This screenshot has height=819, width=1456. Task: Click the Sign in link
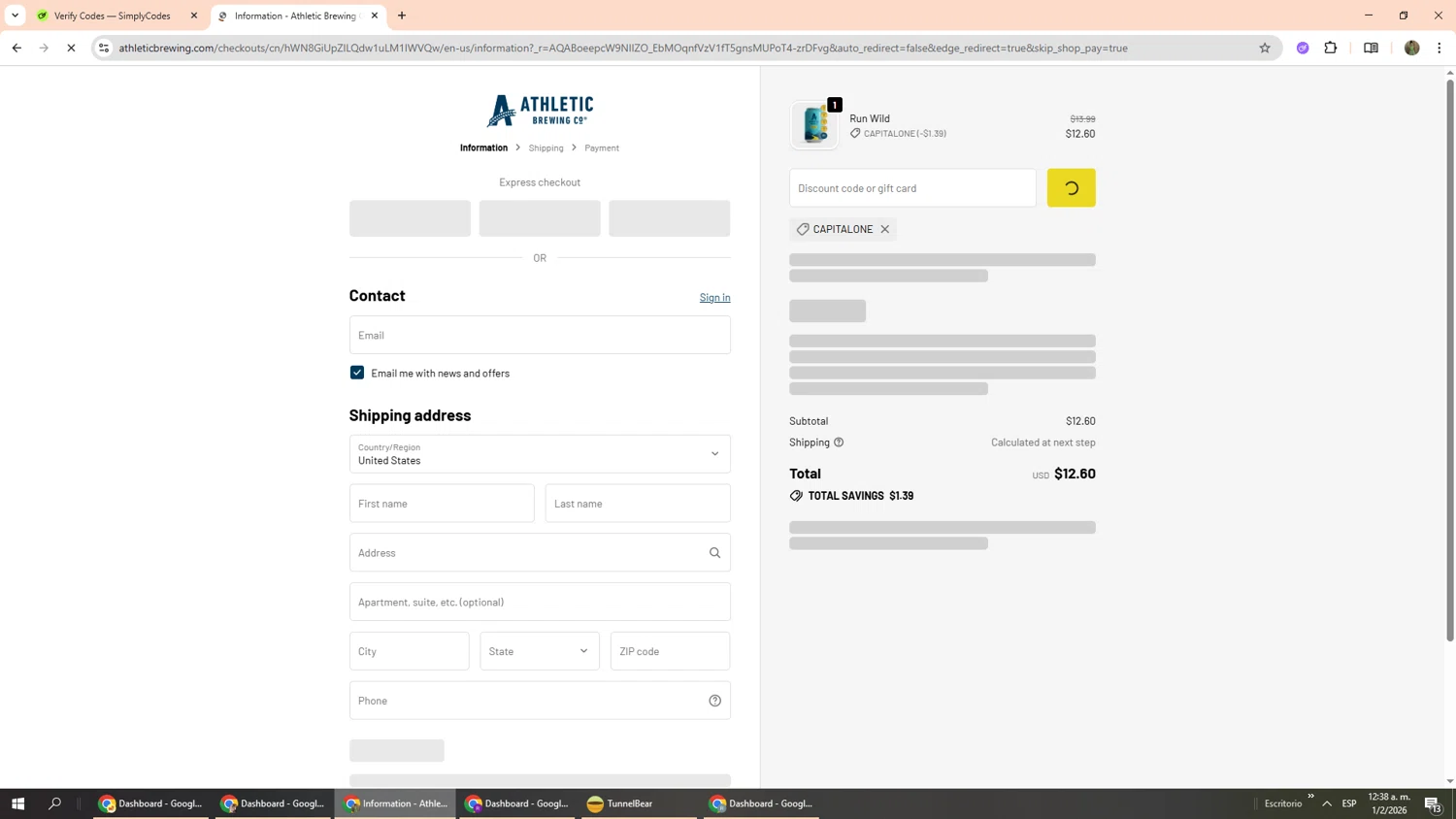(x=714, y=298)
